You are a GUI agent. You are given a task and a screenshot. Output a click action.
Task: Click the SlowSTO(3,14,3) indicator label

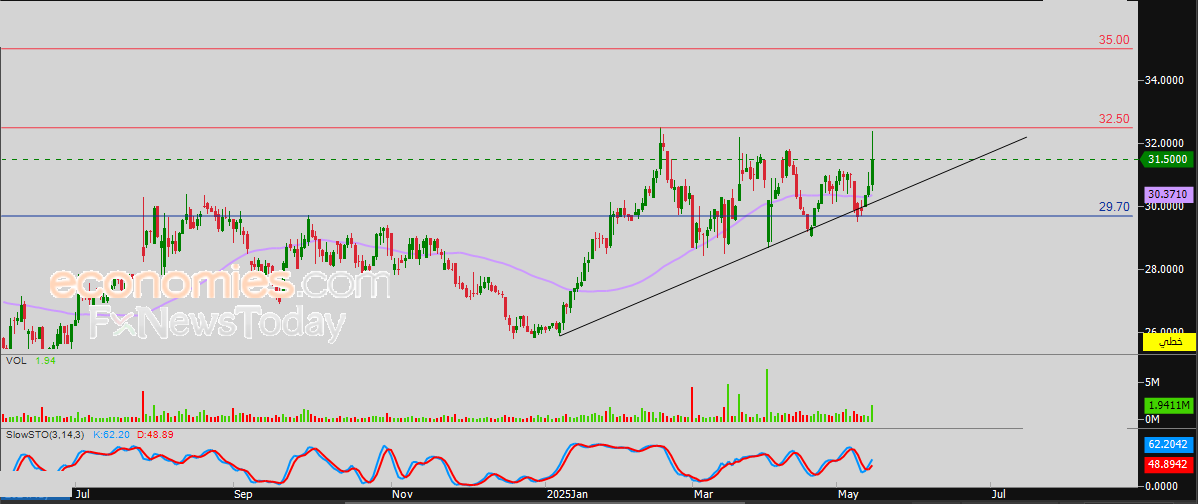(x=45, y=435)
